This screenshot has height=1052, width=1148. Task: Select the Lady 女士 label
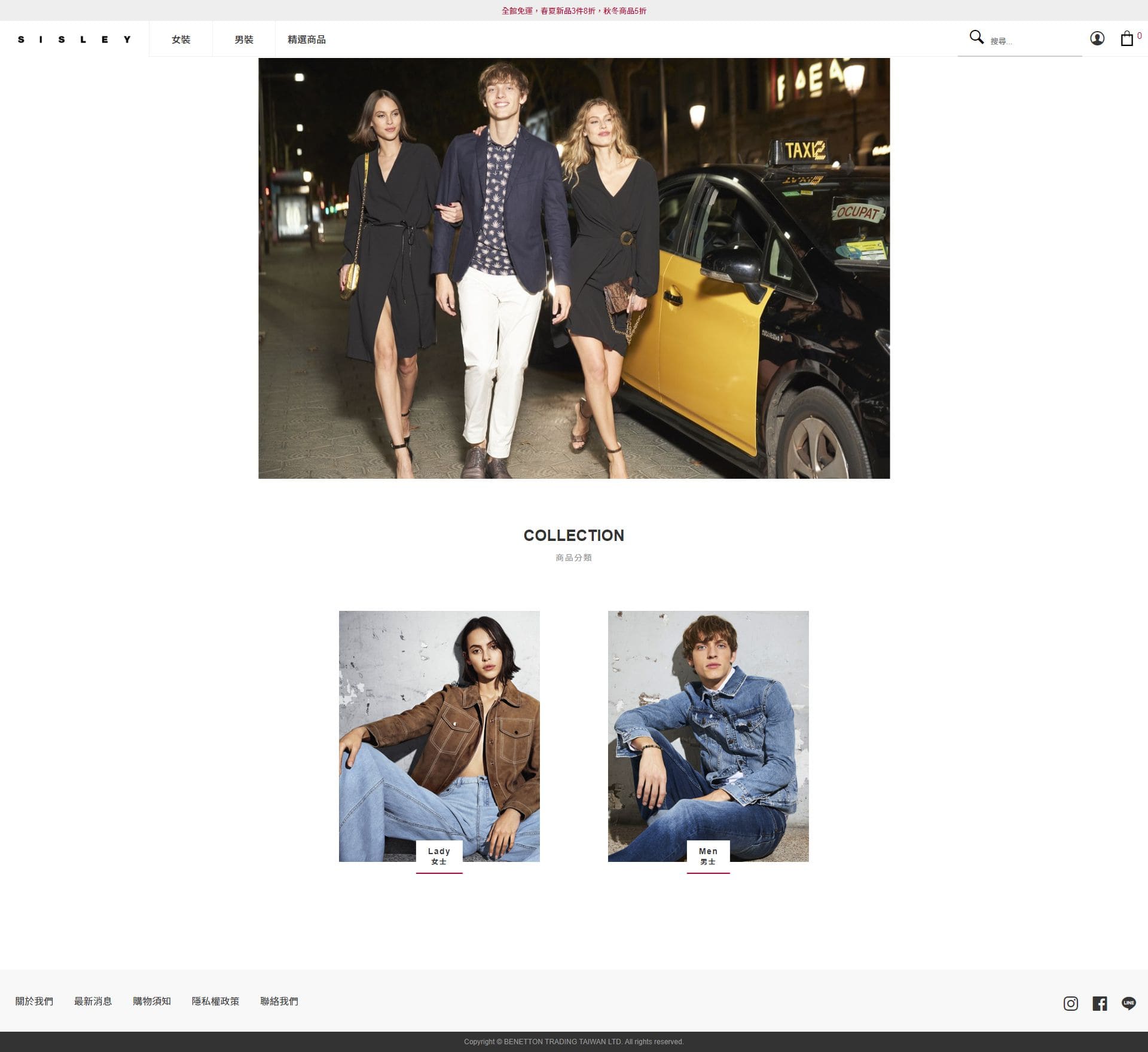coord(439,856)
